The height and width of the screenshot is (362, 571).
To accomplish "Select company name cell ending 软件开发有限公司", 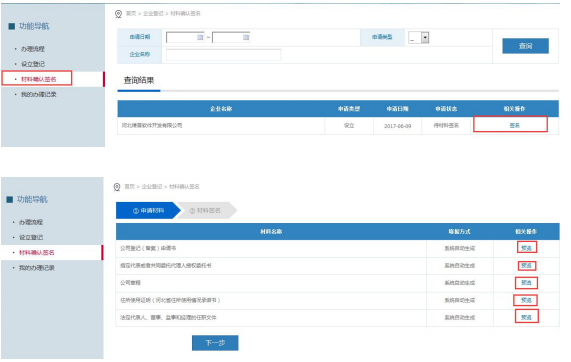I will click(152, 125).
